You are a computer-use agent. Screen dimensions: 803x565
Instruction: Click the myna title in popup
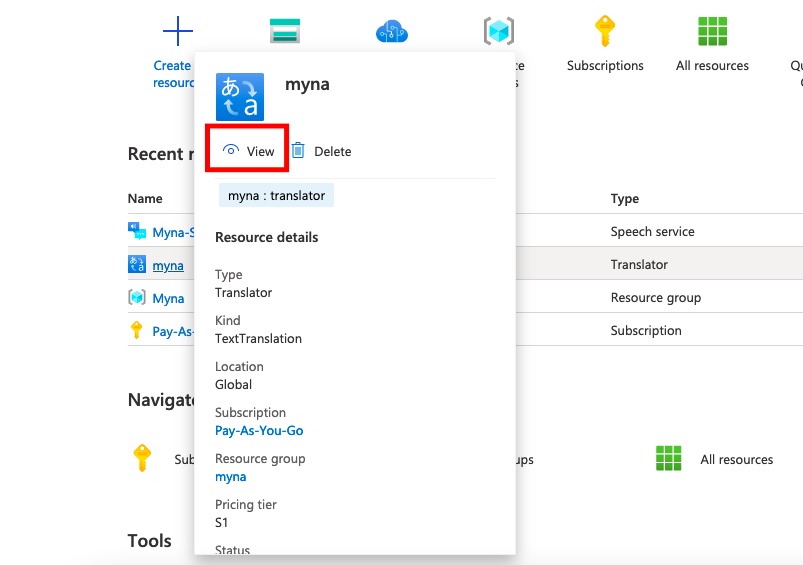307,84
